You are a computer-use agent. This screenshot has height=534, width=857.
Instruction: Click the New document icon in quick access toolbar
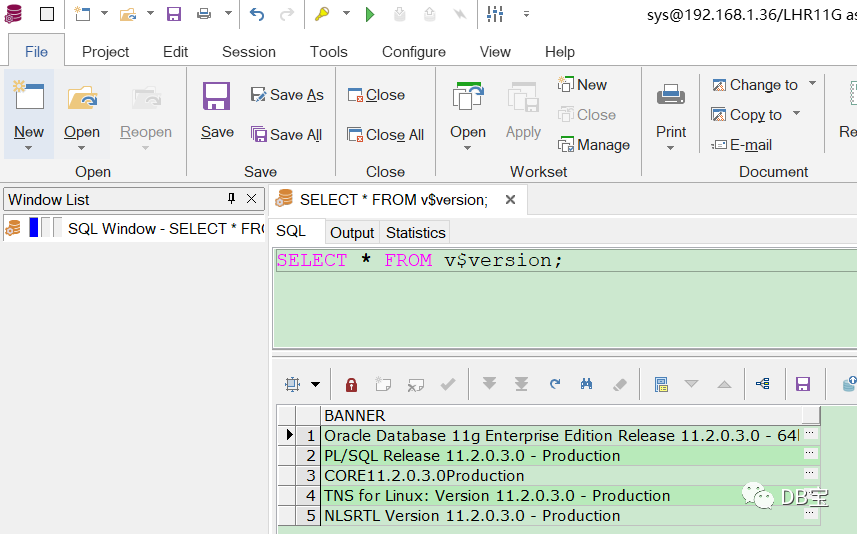(83, 14)
